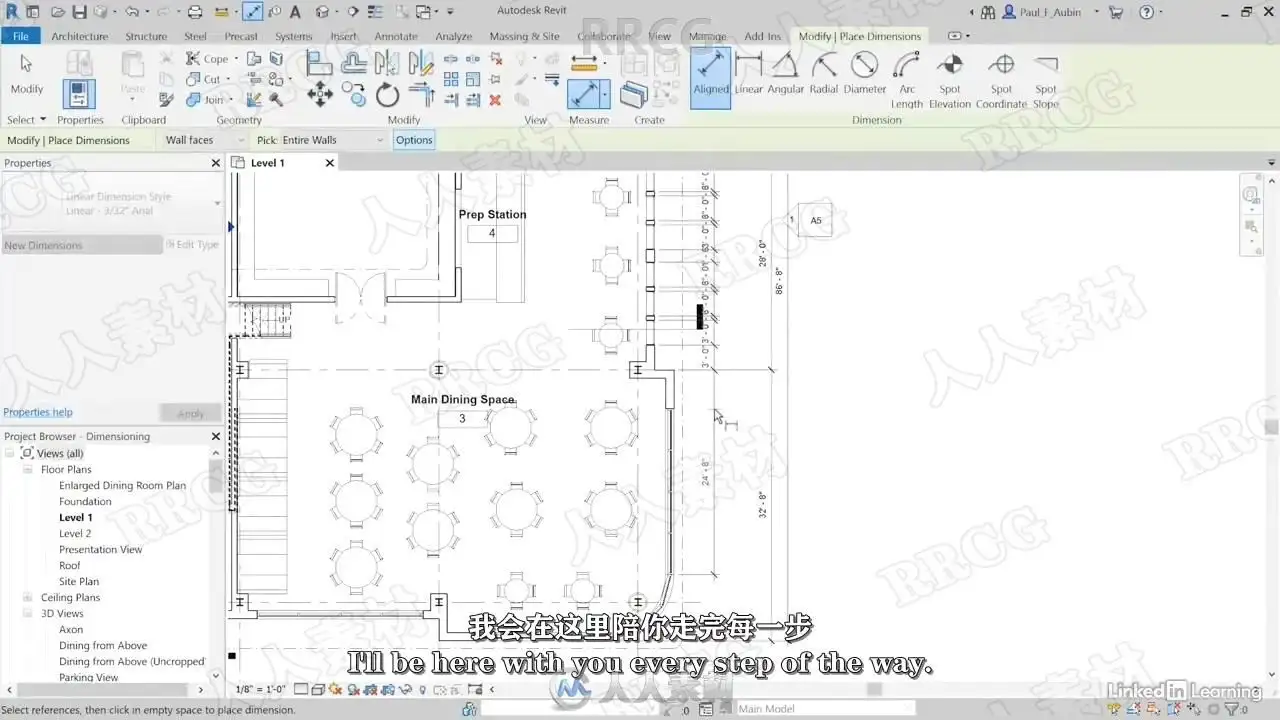The width and height of the screenshot is (1280, 720).
Task: Open the Help question mark icon
Action: point(1146,12)
